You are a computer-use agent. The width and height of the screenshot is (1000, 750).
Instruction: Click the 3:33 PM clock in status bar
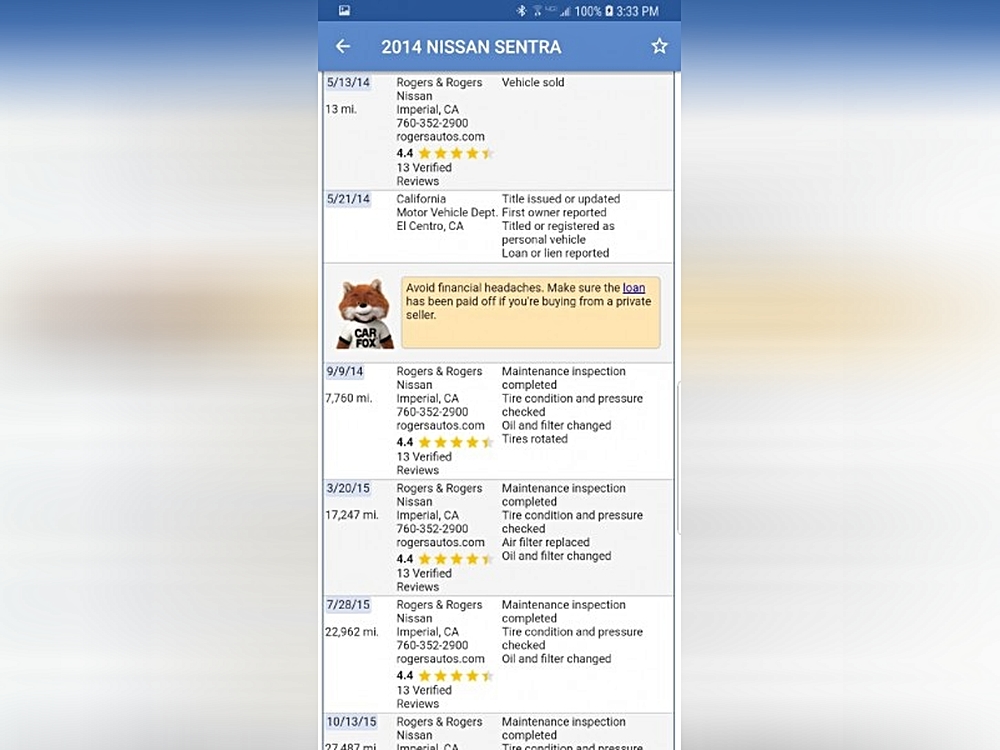pos(638,11)
